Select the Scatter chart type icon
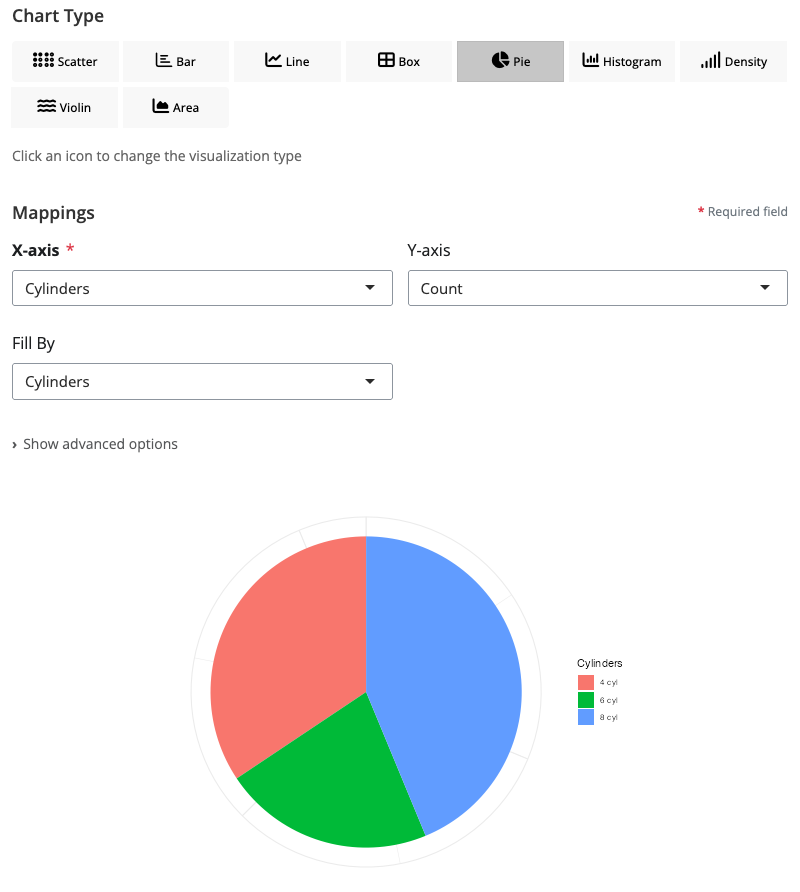 [65, 61]
